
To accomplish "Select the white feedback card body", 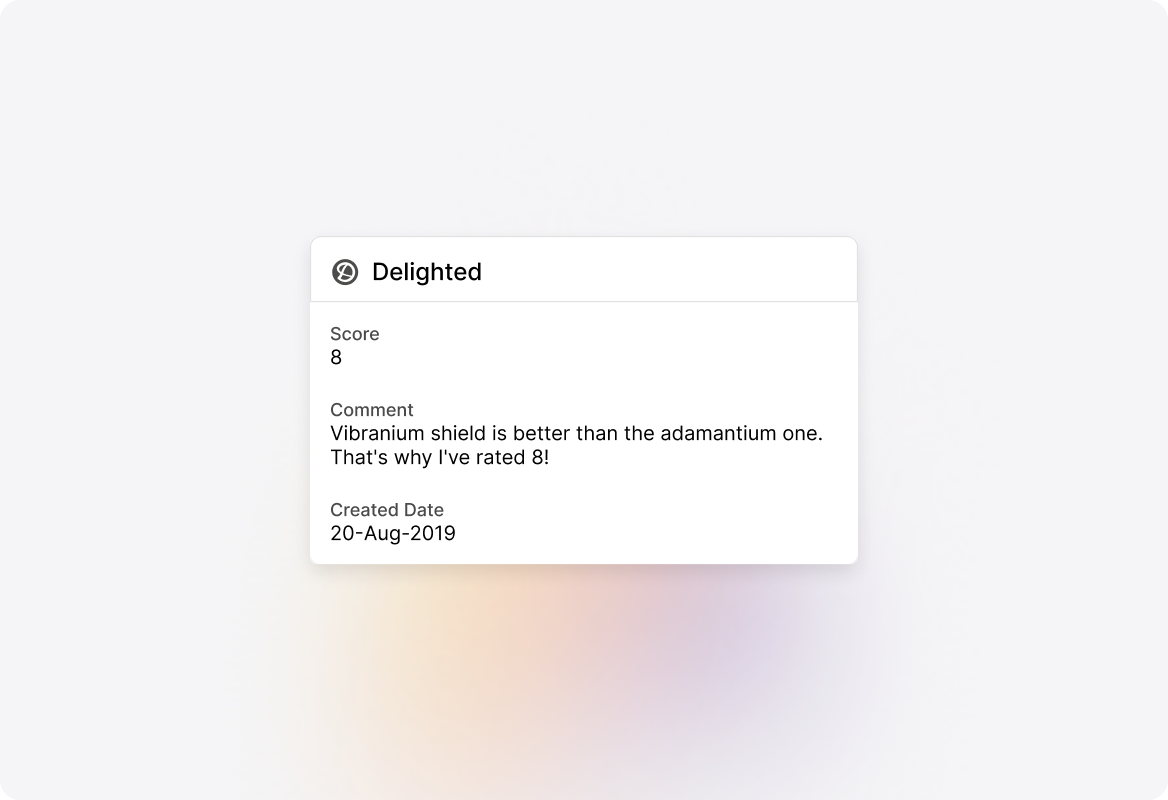I will (x=584, y=430).
